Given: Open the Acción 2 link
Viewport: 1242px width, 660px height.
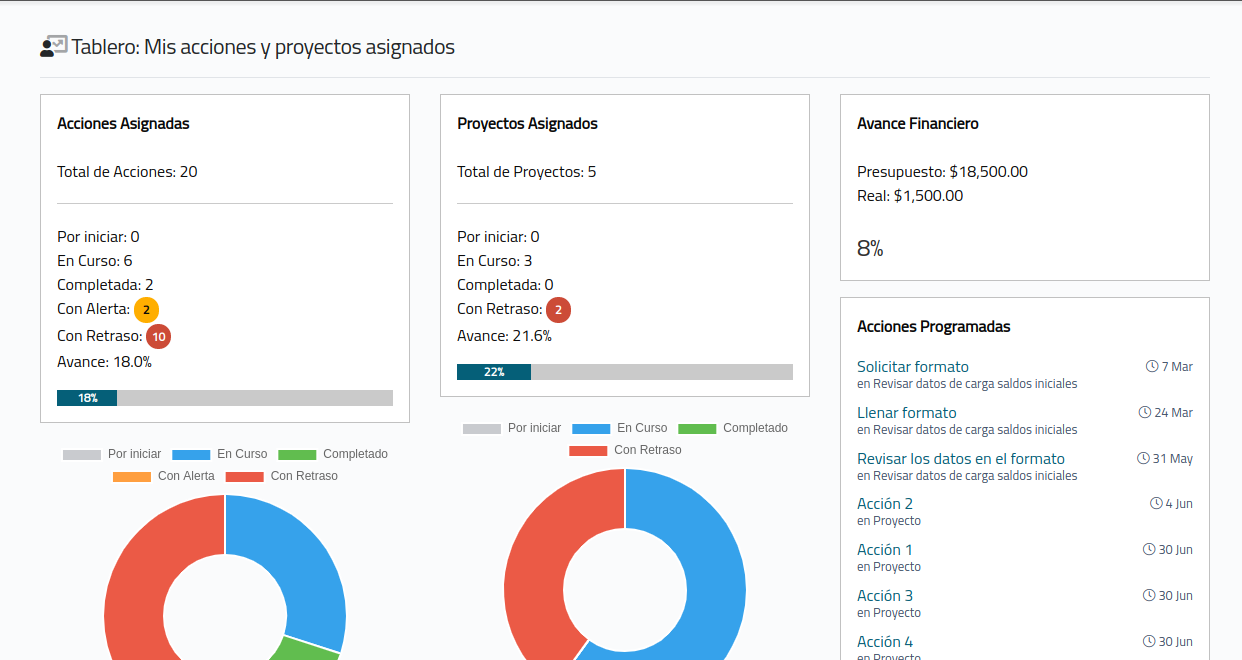Looking at the screenshot, I should (x=885, y=504).
